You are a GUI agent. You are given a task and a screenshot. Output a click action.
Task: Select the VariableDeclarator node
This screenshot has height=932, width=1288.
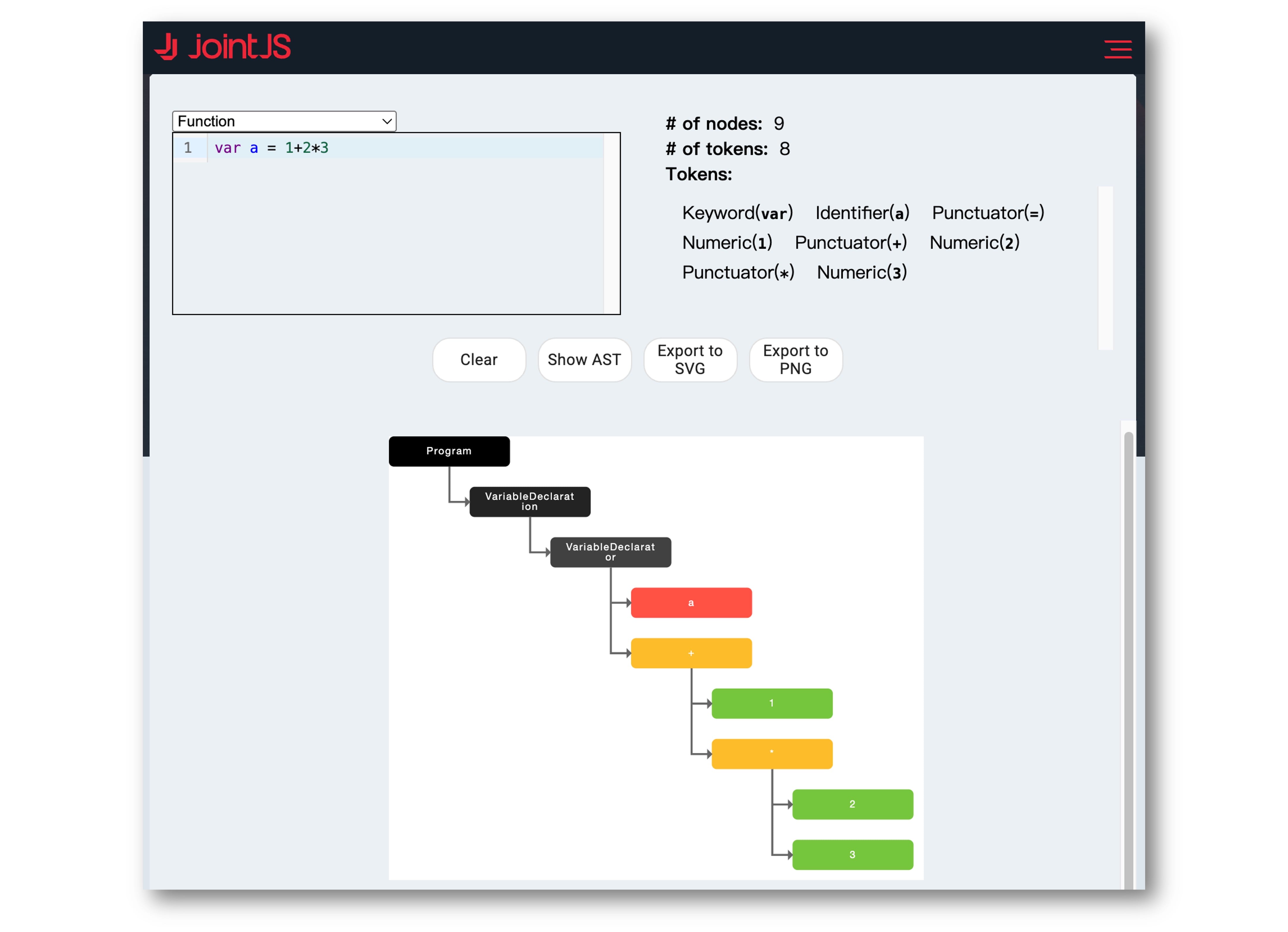[x=611, y=552]
